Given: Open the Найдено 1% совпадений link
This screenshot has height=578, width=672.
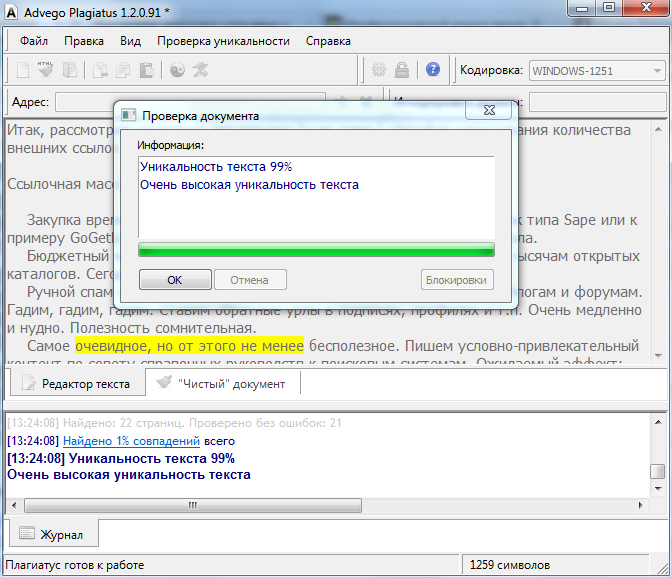Looking at the screenshot, I should pyautogui.click(x=131, y=441).
